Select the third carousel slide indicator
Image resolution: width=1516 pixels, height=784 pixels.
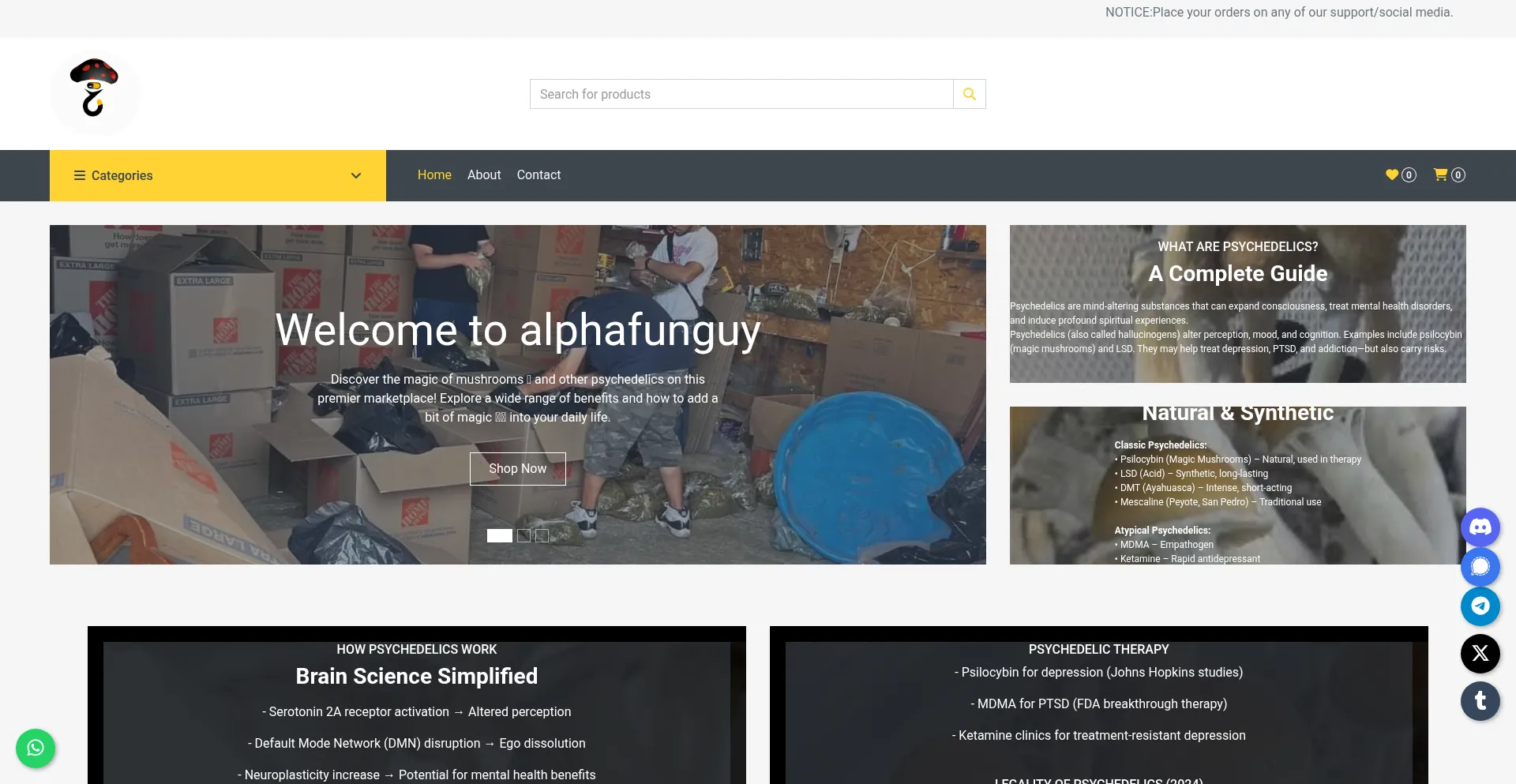(542, 536)
